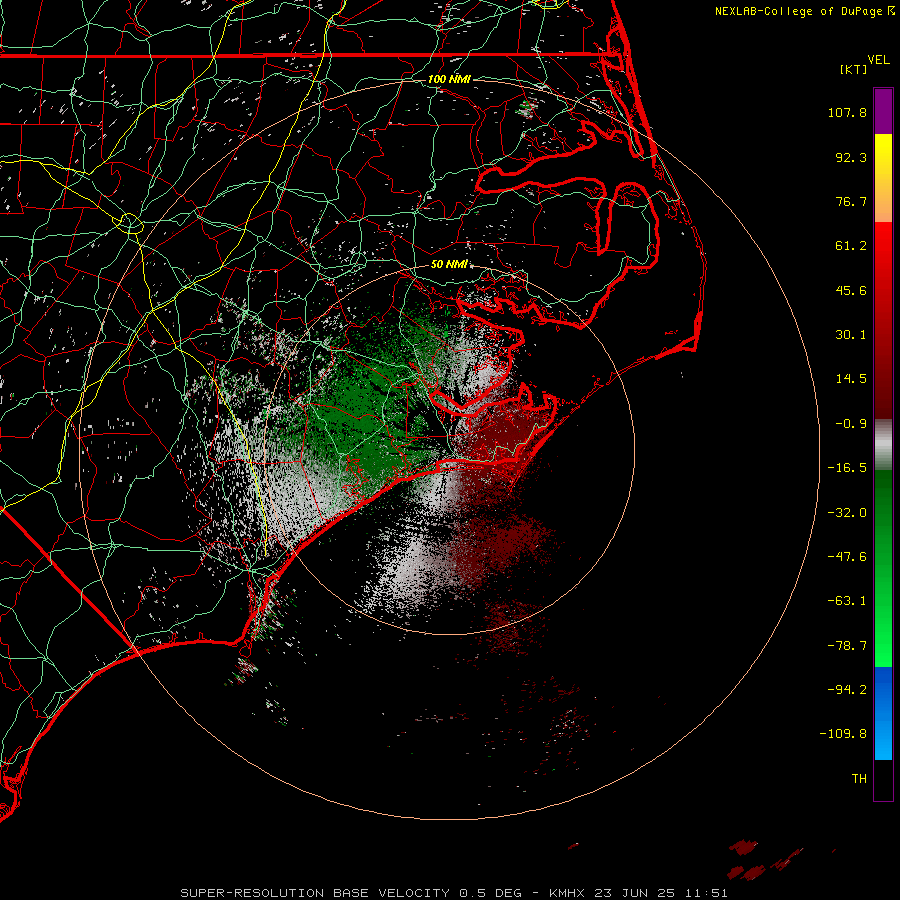Click the -0.9 legend value
This screenshot has width=900, height=900.
click(x=851, y=424)
